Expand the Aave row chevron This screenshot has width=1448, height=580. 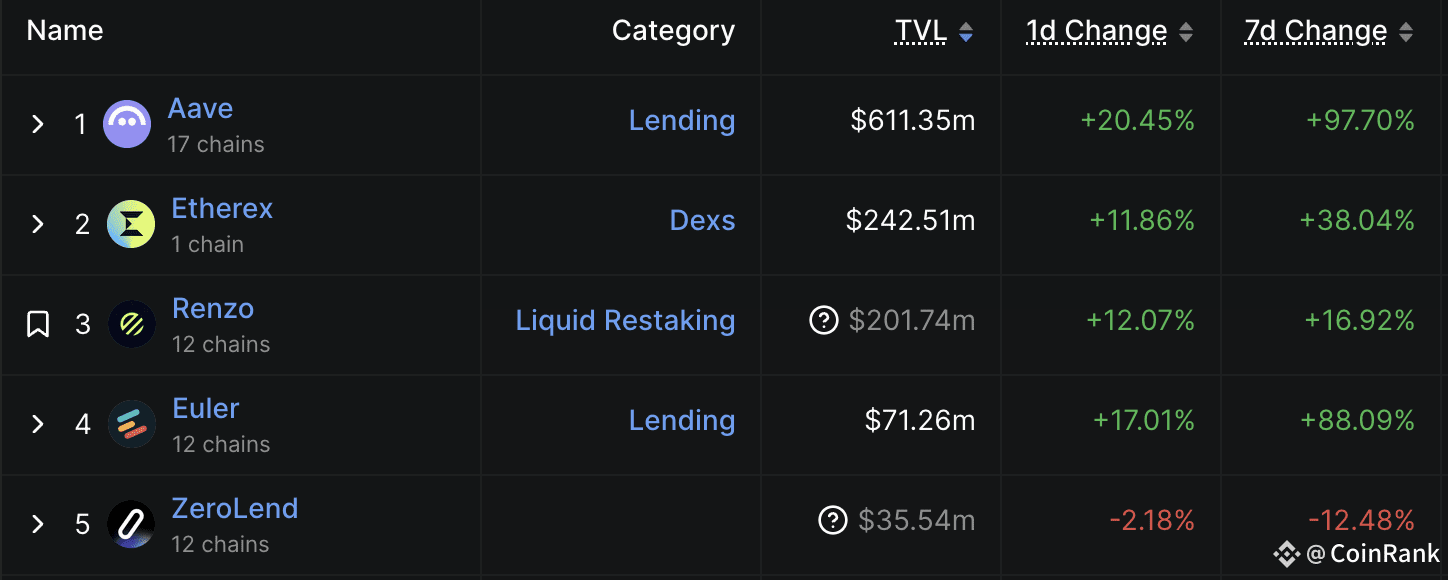(38, 124)
